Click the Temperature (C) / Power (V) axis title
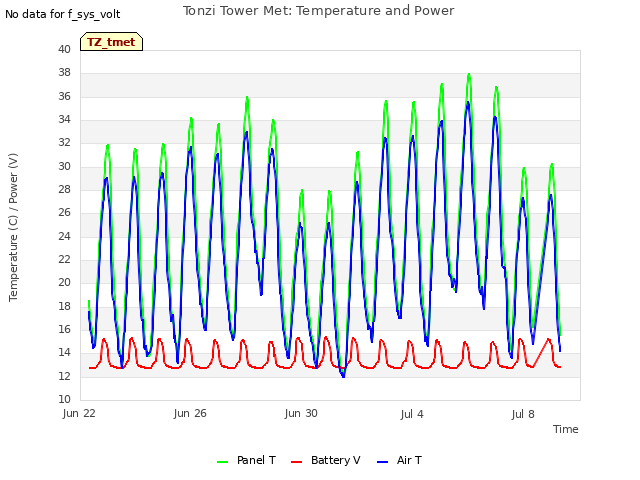Viewport: 640px width, 480px height. pos(13,227)
